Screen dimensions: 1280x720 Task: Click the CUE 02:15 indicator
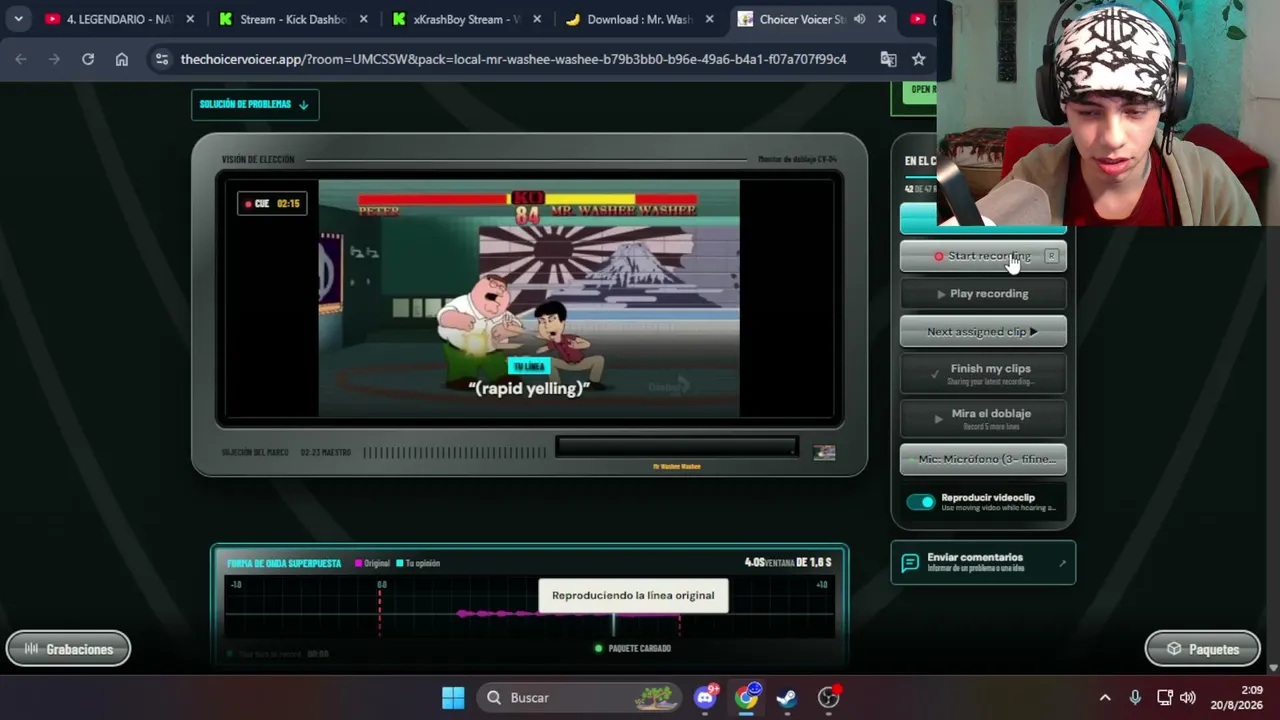(272, 204)
